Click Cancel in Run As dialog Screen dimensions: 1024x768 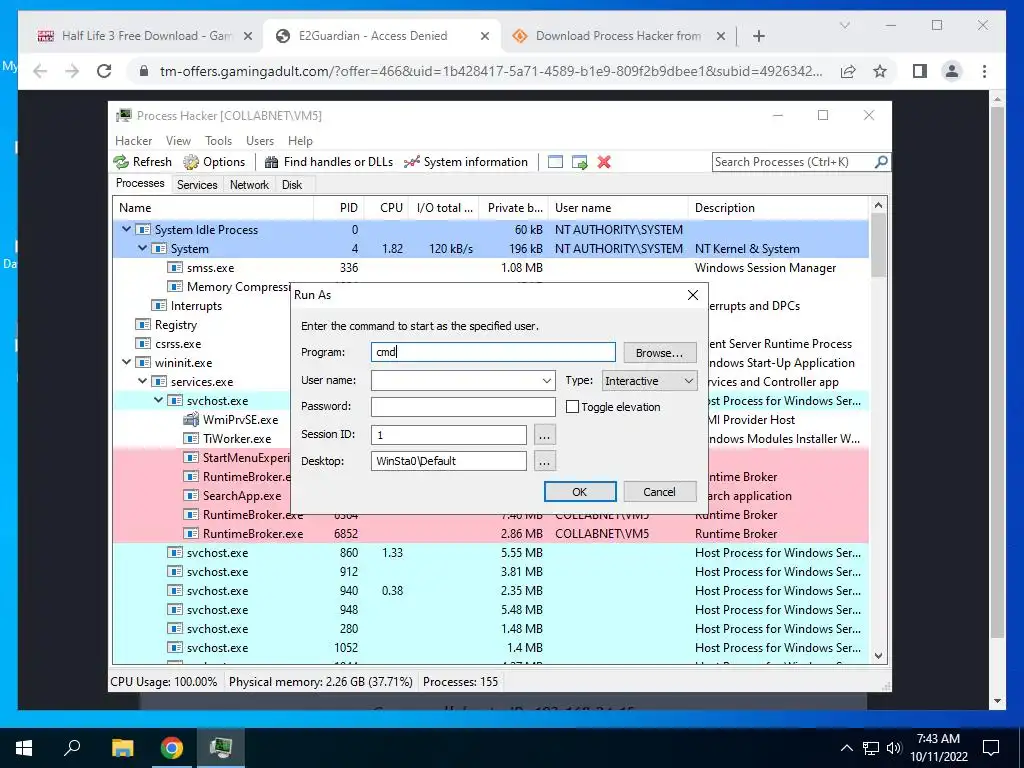(660, 492)
